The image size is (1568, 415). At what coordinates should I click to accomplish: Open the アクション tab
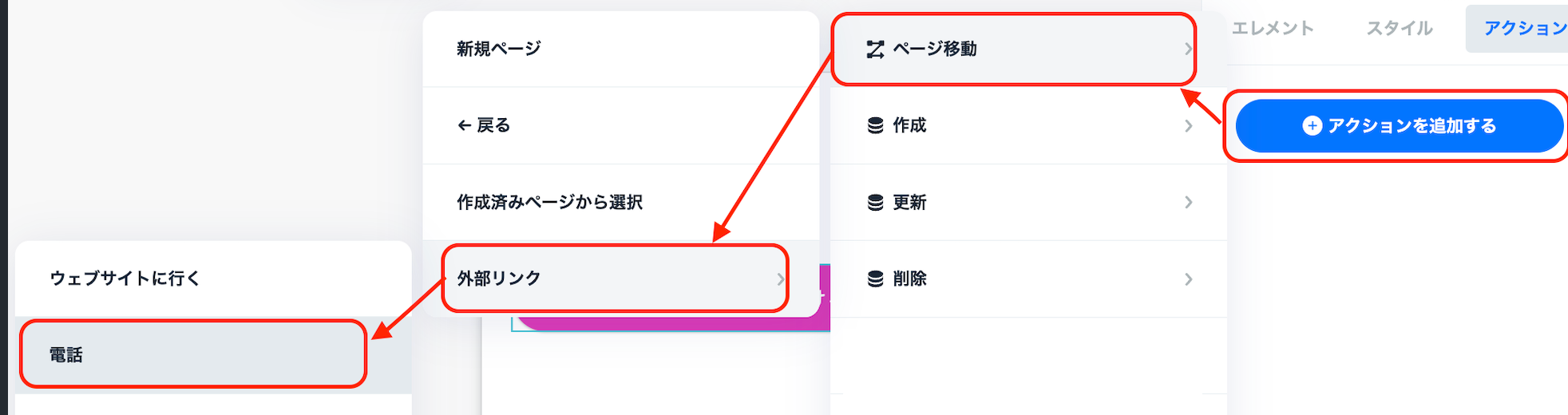tap(1523, 29)
